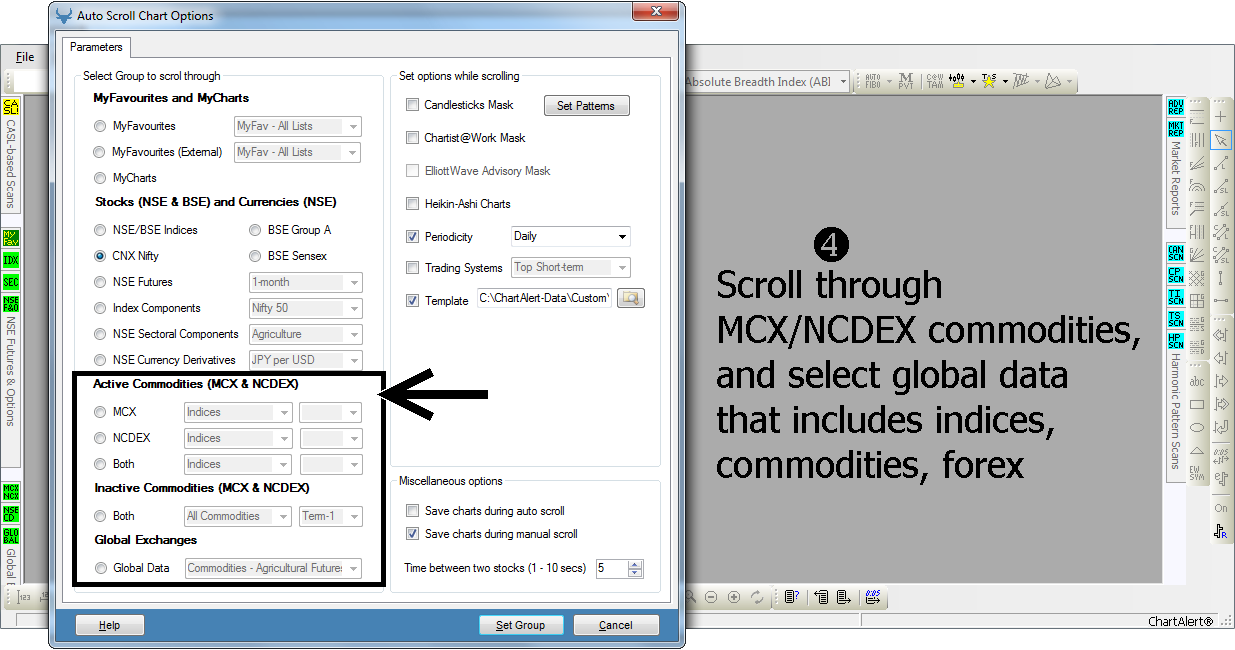Enable the Trading Systems checkbox
This screenshot has width=1235, height=650.
412,267
